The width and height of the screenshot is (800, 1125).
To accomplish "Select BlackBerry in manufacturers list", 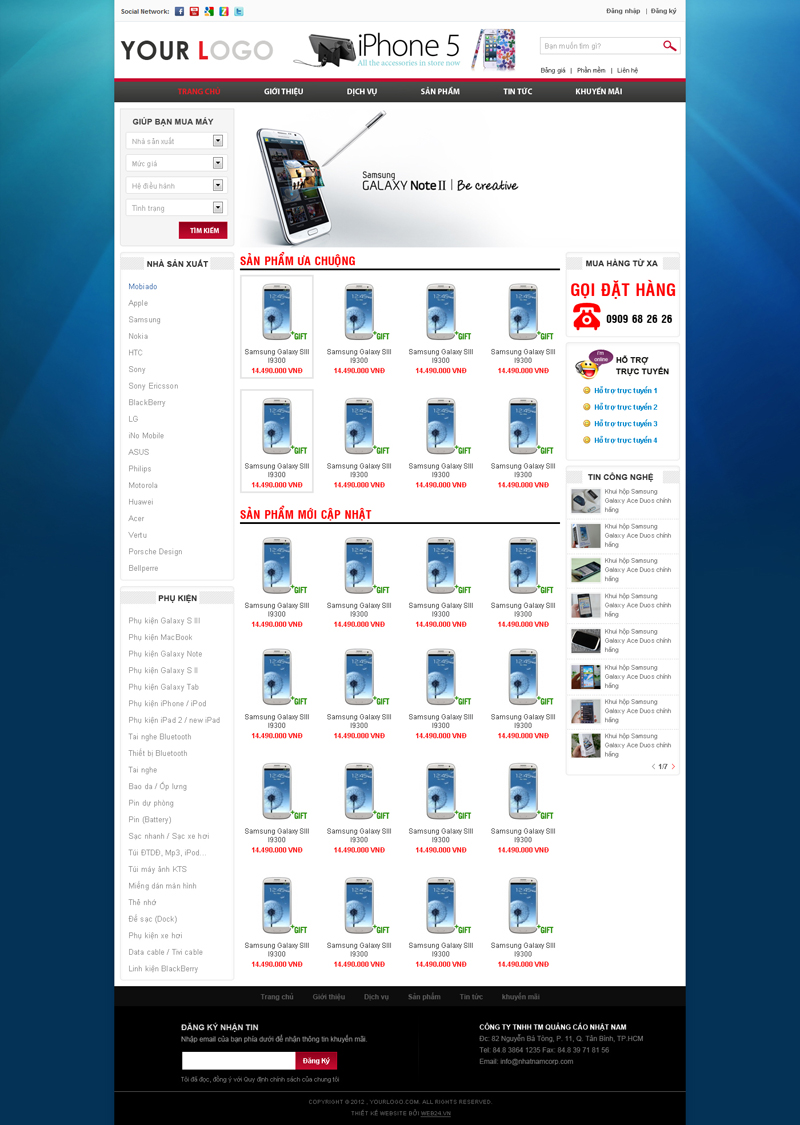I will point(146,403).
